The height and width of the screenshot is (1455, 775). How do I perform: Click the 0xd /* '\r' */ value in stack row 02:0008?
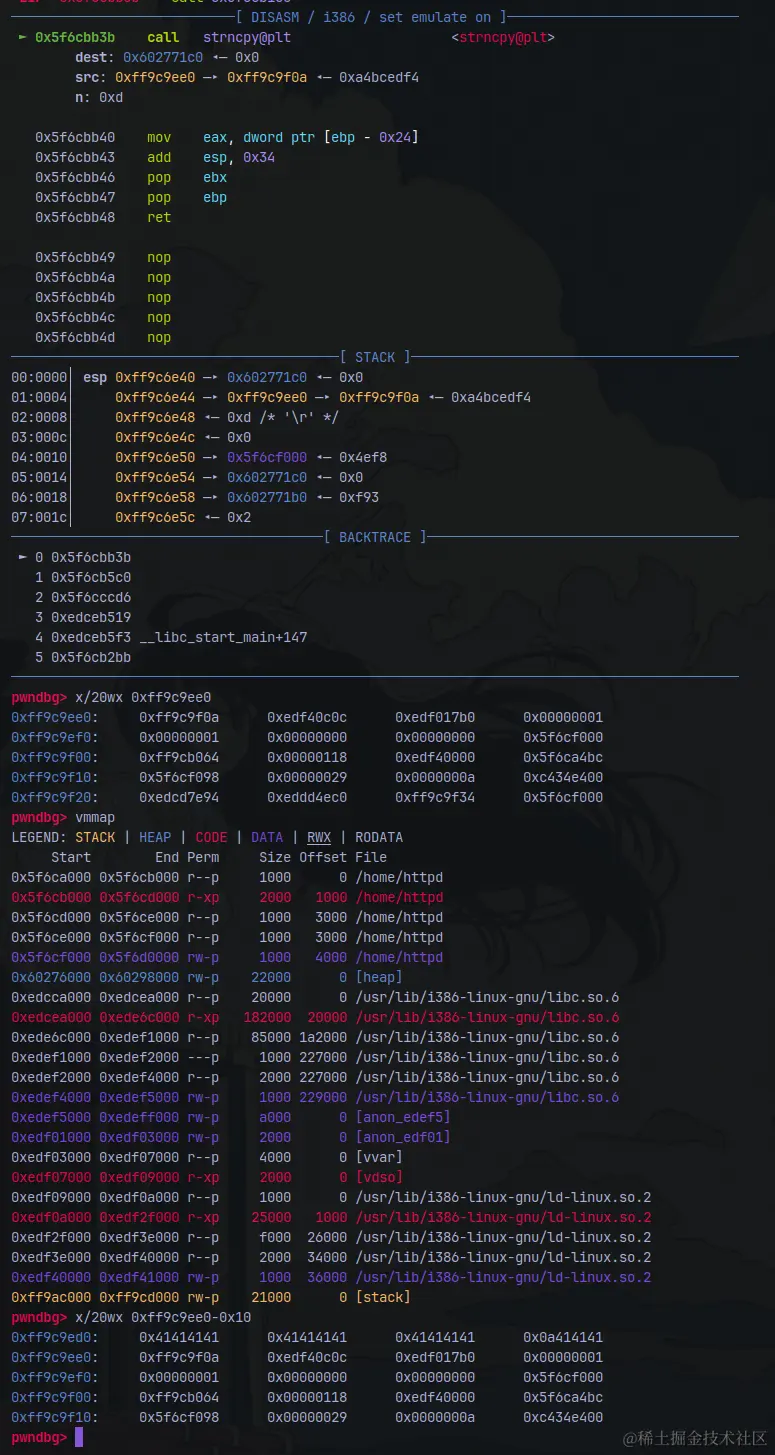271,417
